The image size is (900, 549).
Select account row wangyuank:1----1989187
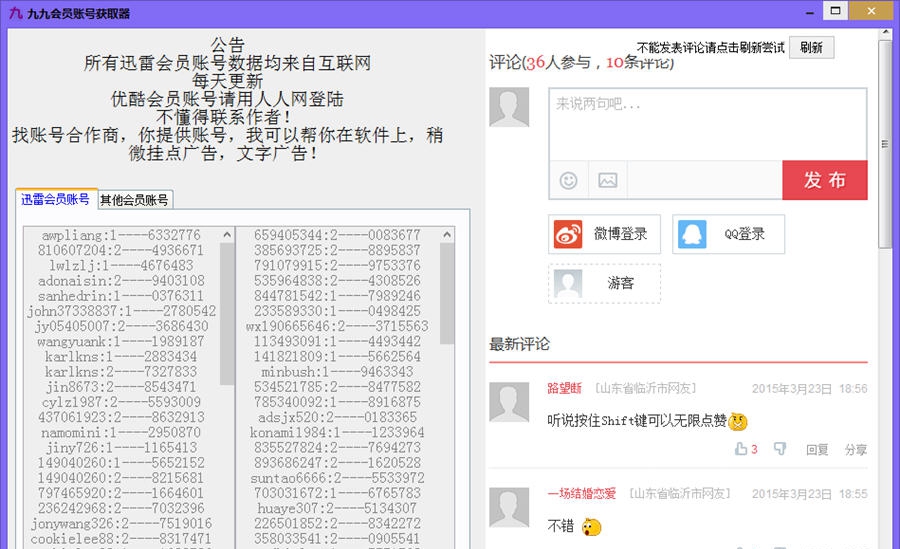click(x=121, y=341)
